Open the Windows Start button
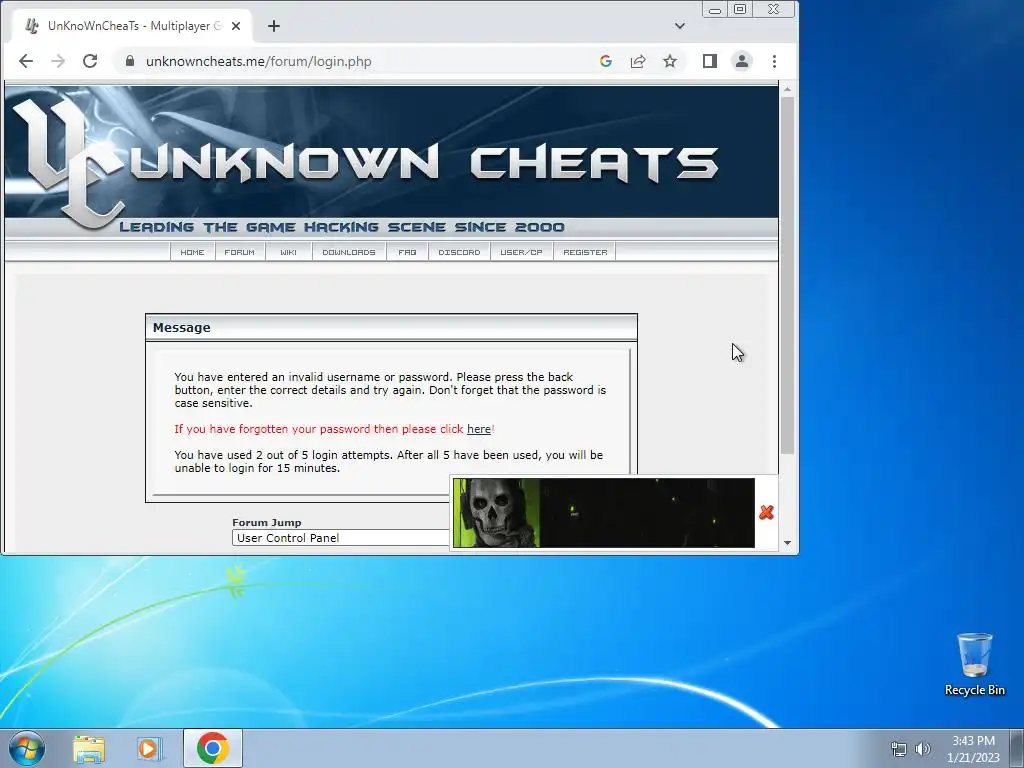 27,748
